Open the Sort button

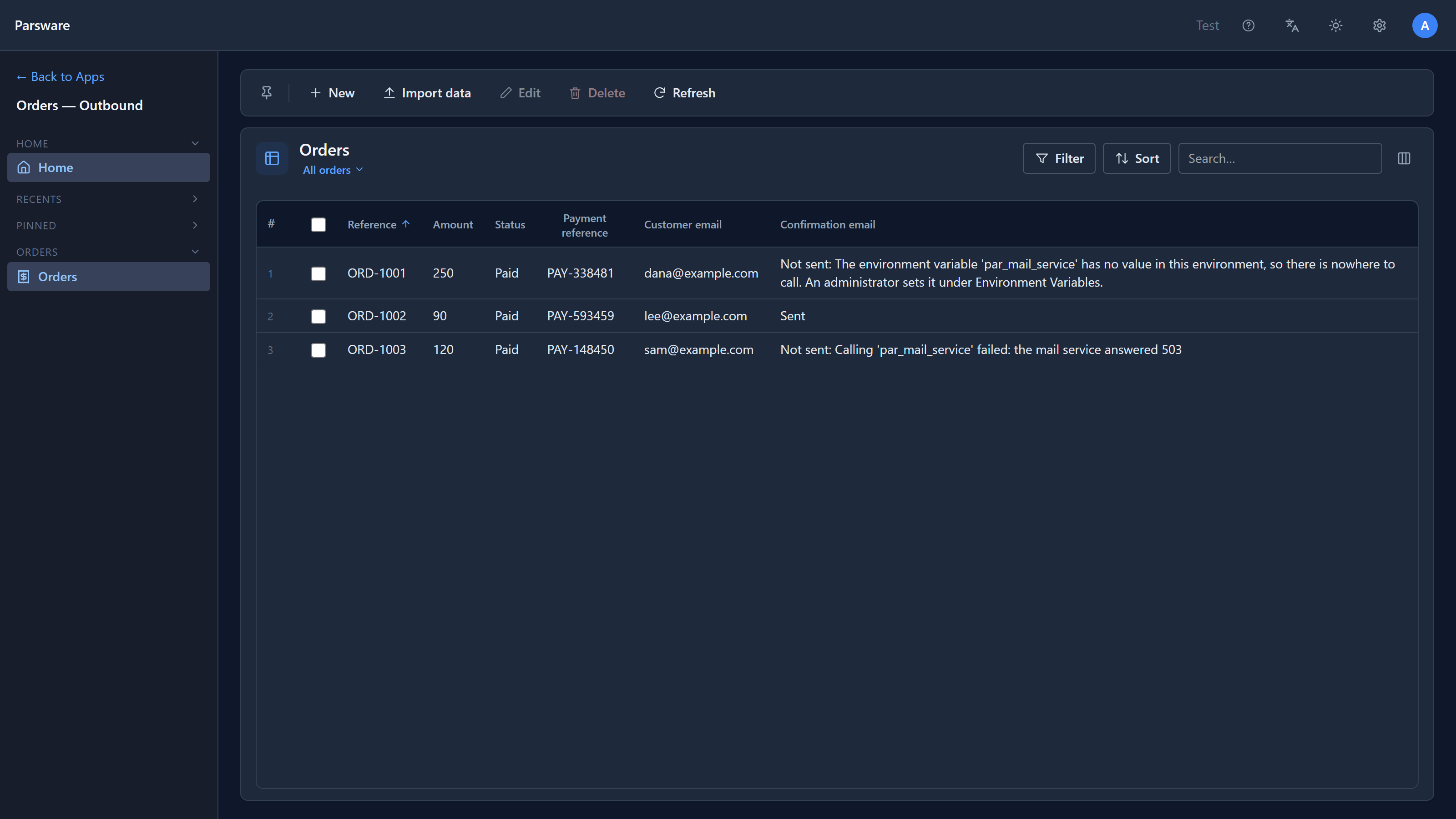pyautogui.click(x=1137, y=158)
